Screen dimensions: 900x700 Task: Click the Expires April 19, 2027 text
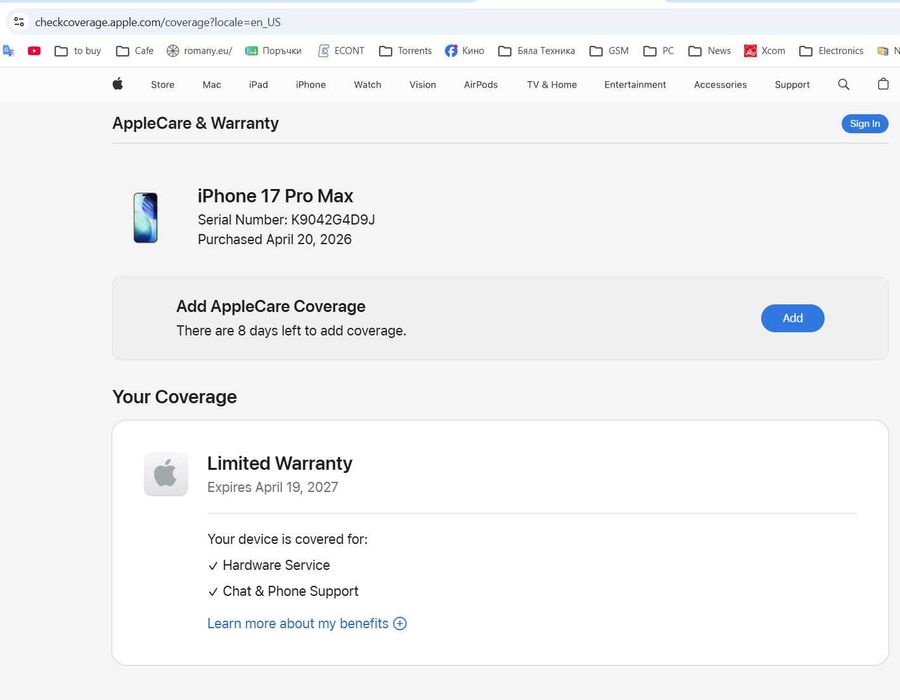(x=273, y=487)
